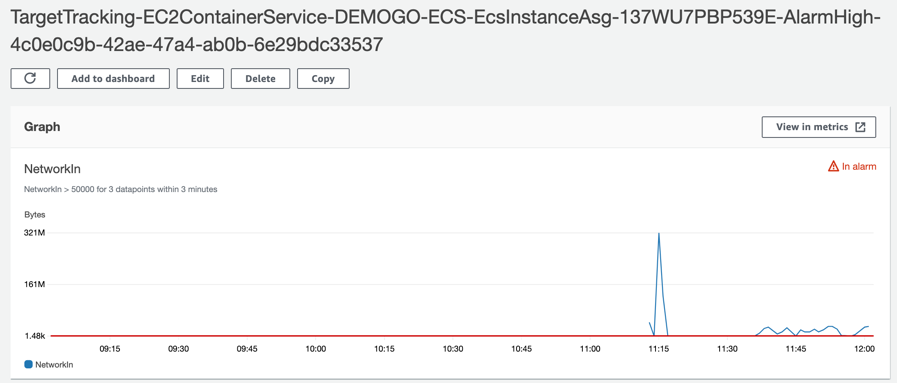
Task: Click the 12:00 time axis label
Action: tap(864, 348)
